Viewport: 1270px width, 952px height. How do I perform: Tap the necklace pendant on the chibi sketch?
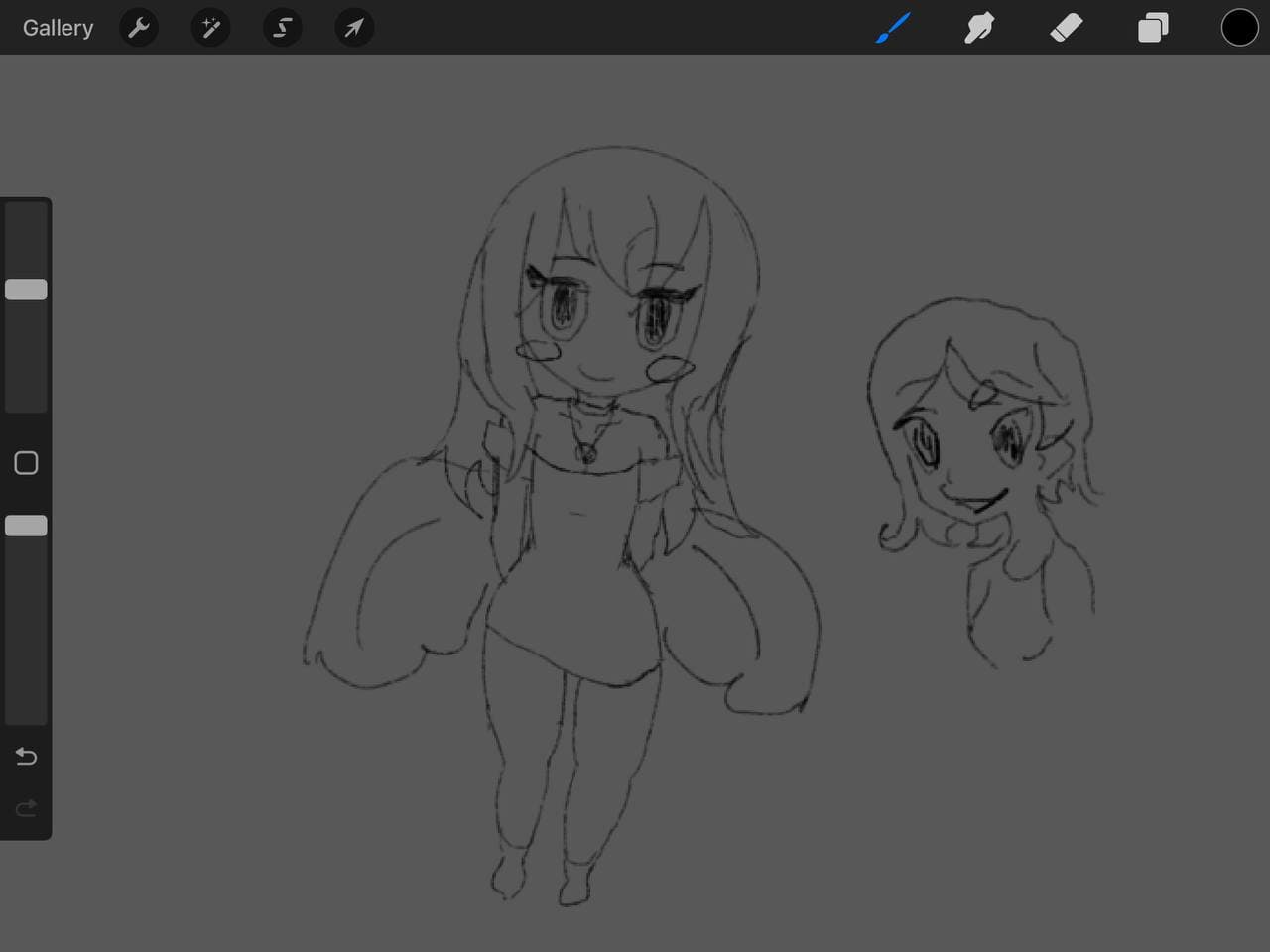(586, 454)
